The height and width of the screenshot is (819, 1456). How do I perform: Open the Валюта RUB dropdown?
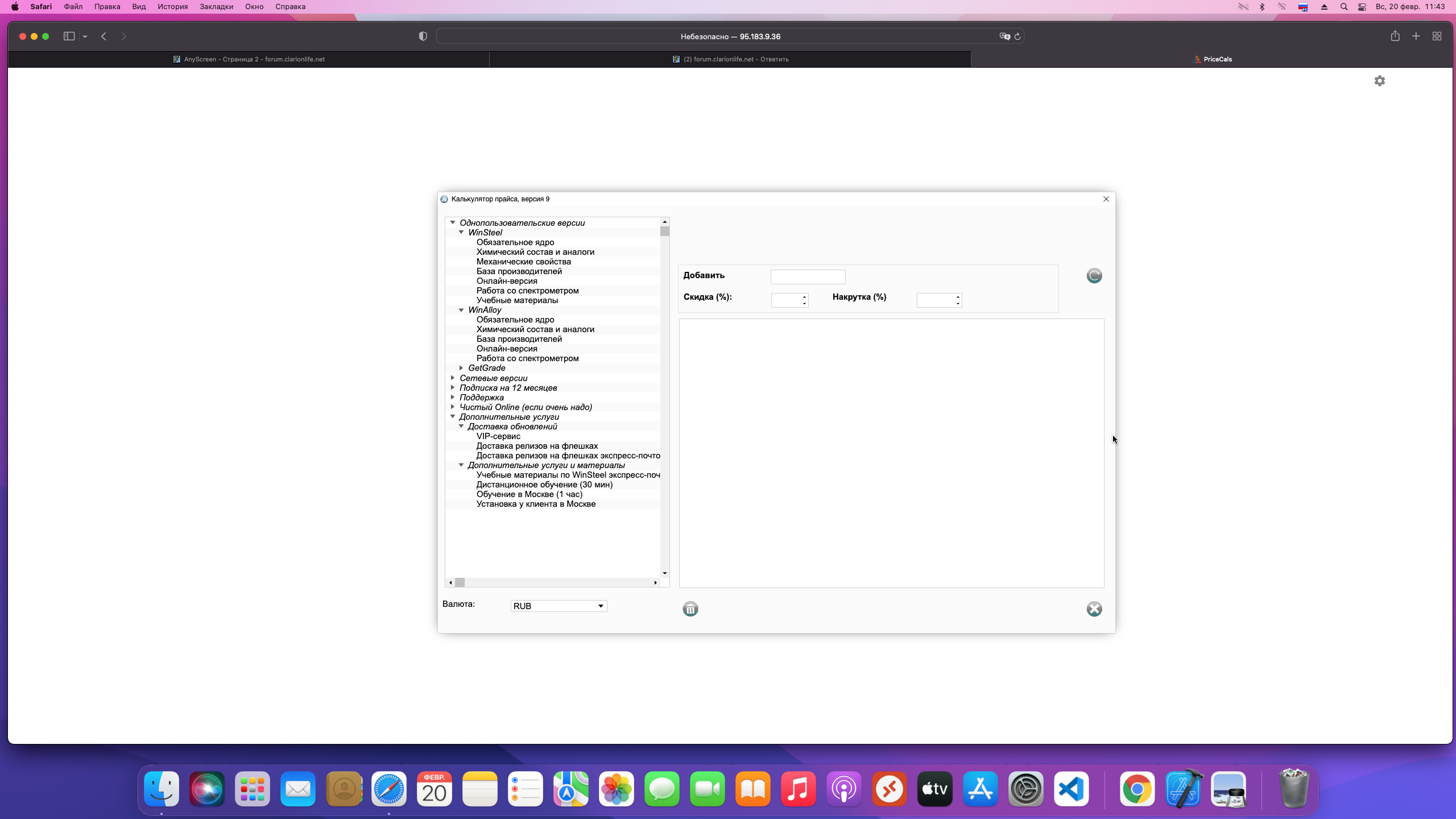(600, 606)
